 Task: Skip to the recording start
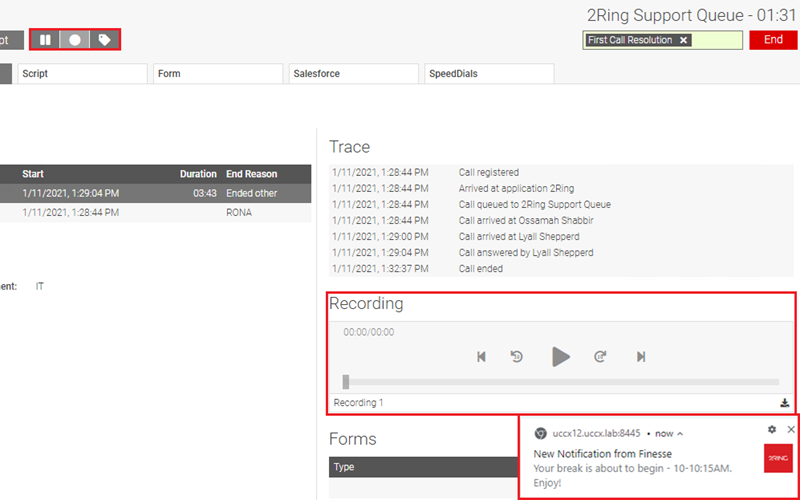[481, 357]
